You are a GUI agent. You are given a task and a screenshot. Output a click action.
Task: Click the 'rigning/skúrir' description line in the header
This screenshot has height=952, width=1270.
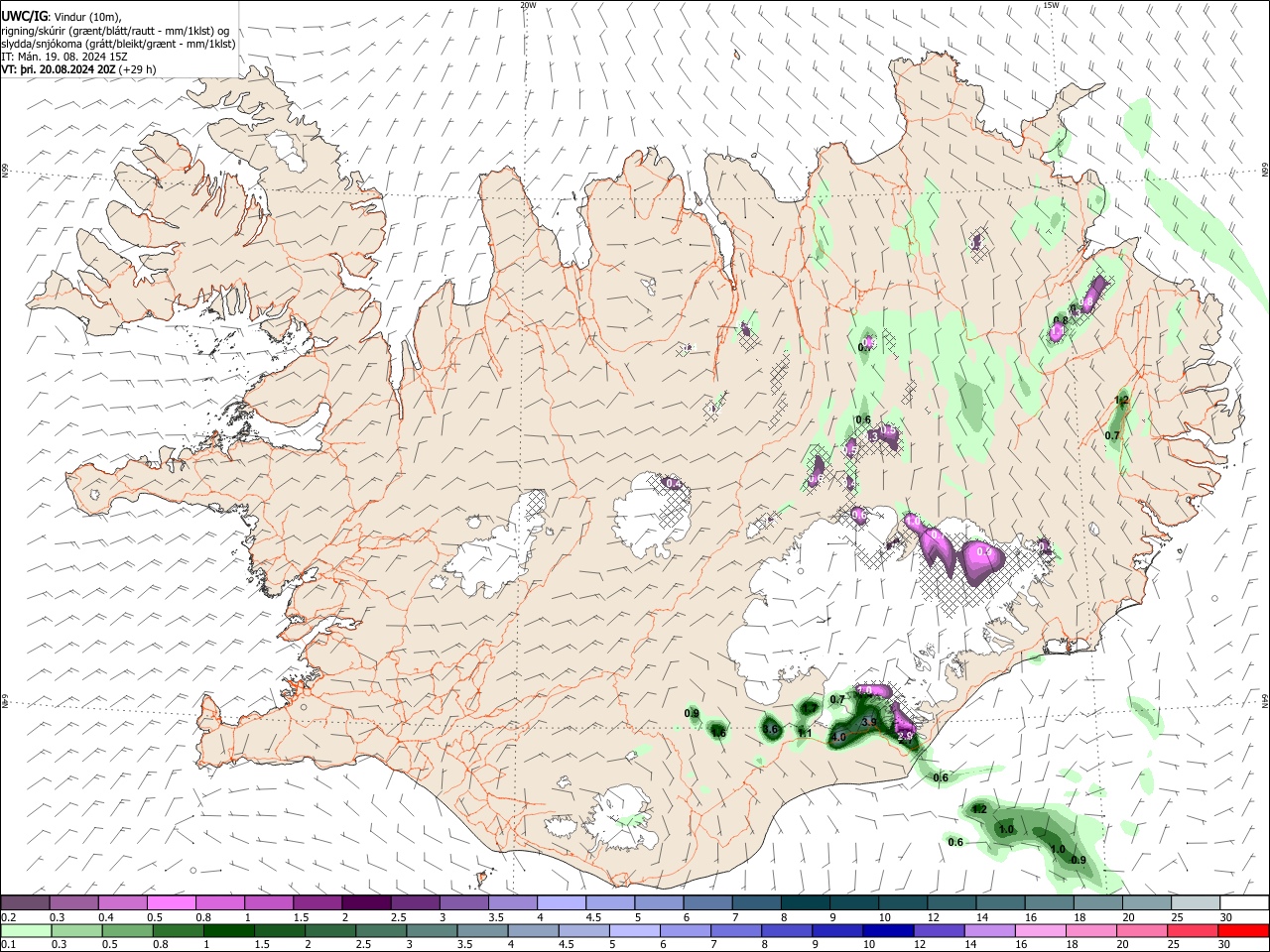(115, 31)
